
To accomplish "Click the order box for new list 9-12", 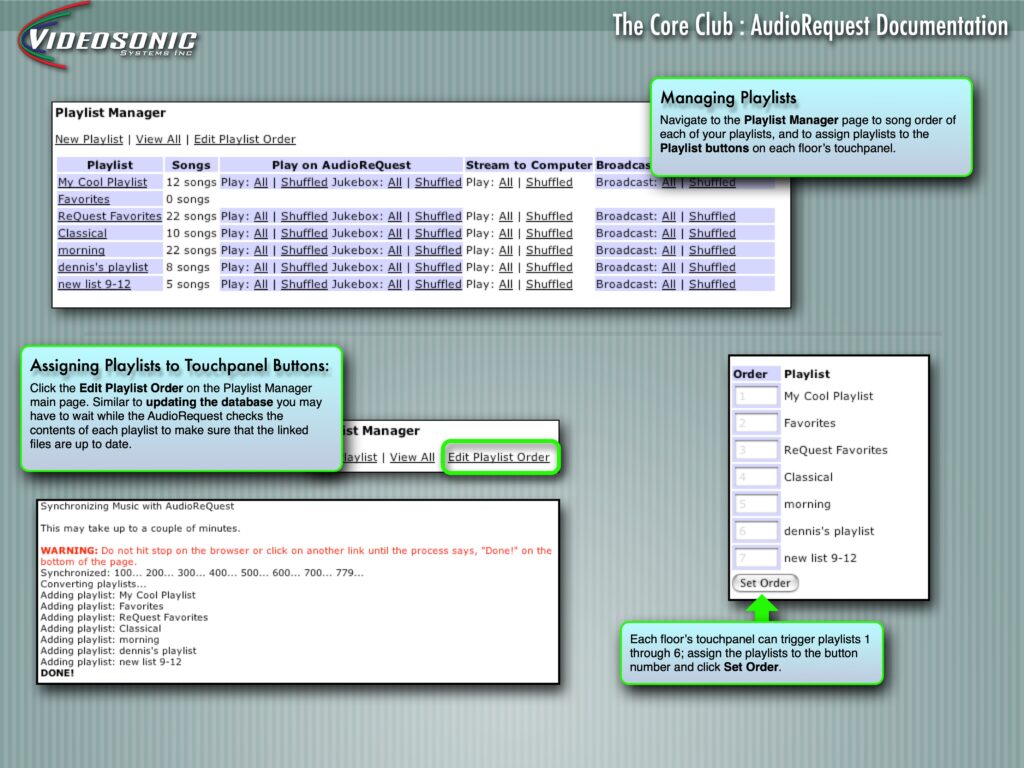I will tap(756, 558).
